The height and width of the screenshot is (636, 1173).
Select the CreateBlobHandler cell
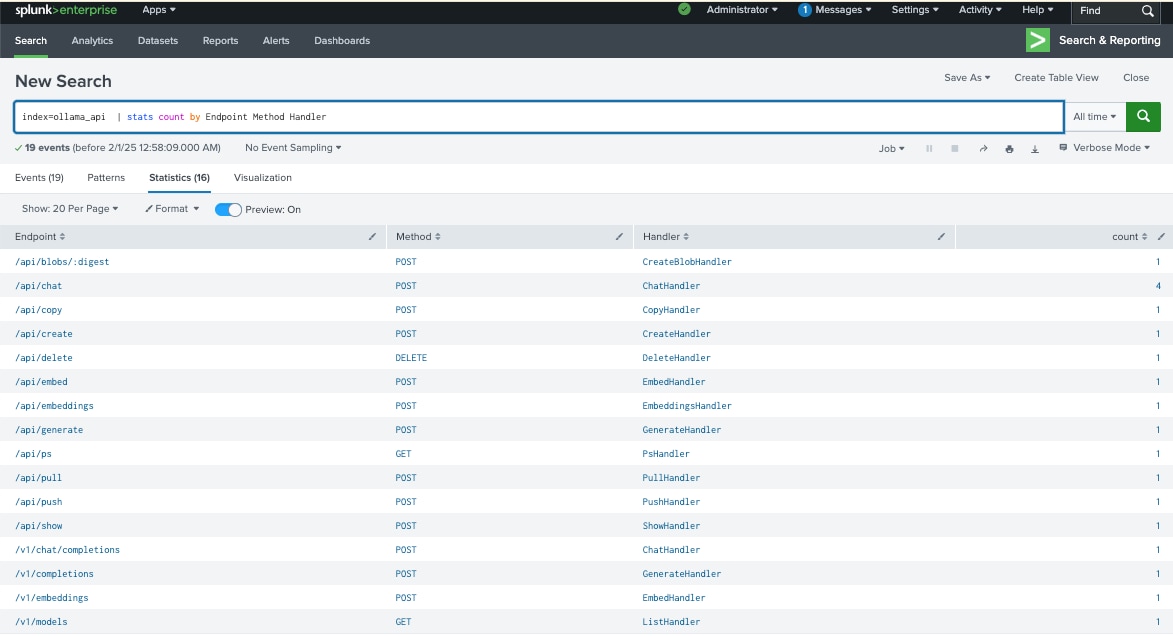point(687,262)
